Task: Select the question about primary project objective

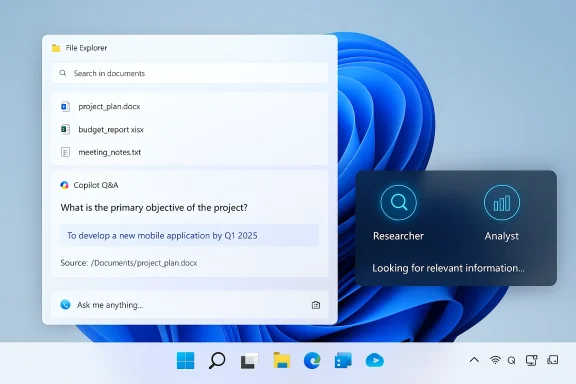Action: tap(154, 208)
